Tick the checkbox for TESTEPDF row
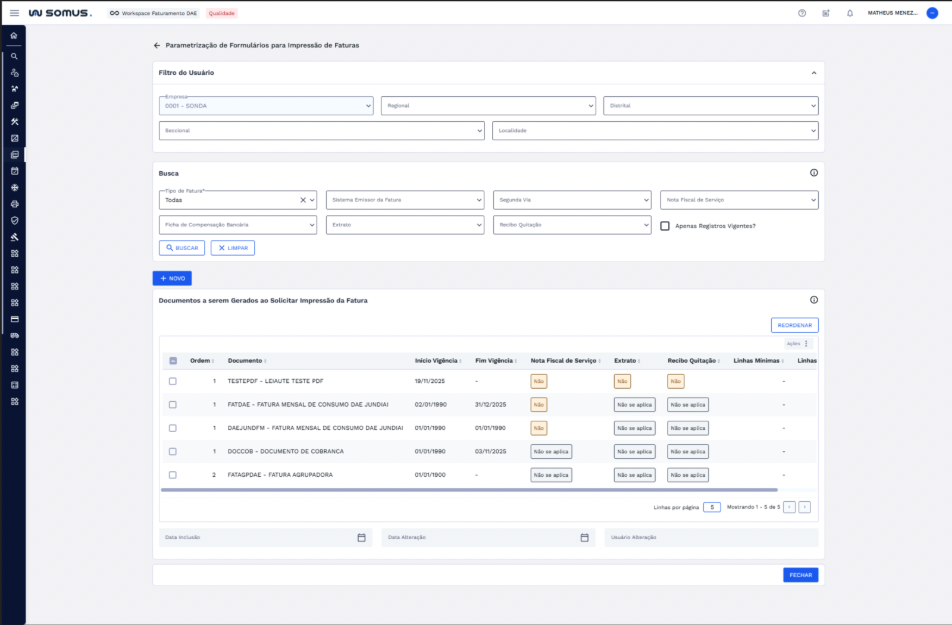Viewport: 952px width, 625px height. click(173, 381)
